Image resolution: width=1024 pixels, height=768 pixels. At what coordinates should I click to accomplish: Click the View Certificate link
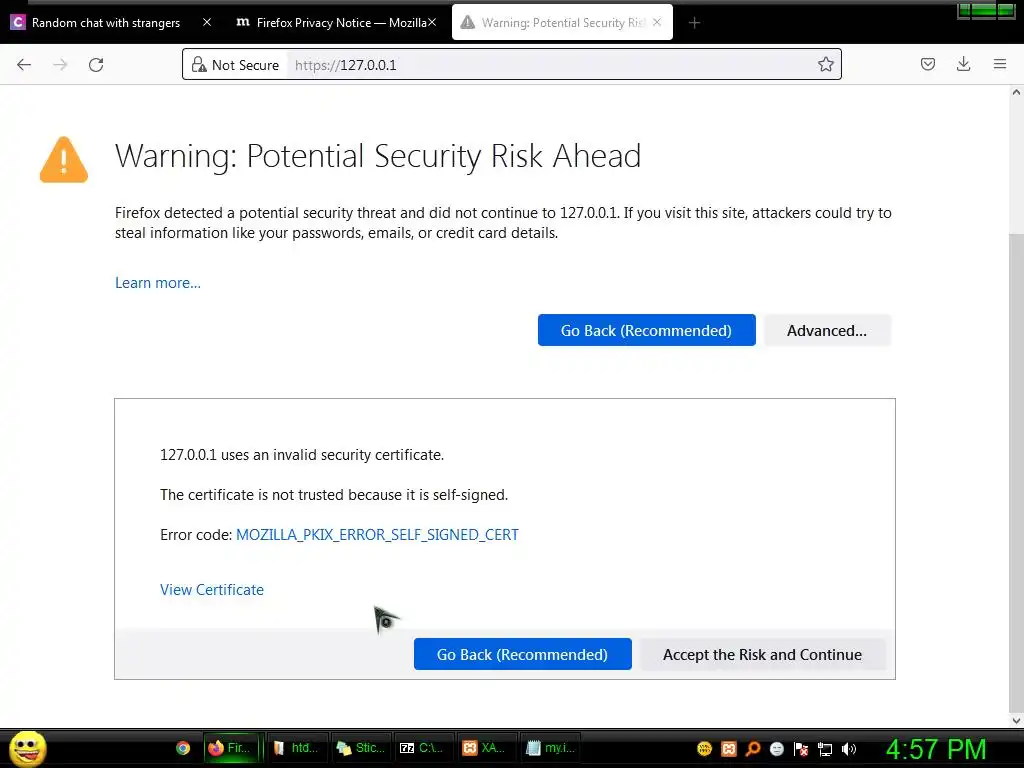point(212,590)
